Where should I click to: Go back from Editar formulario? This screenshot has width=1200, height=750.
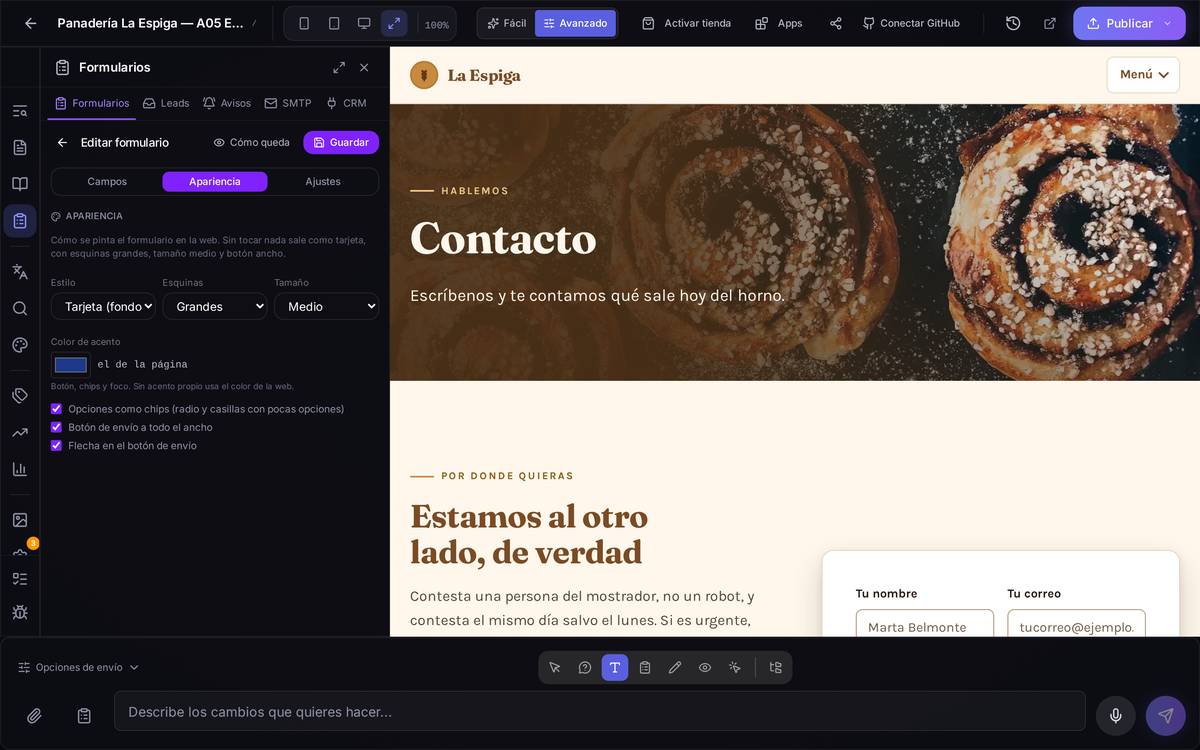tap(62, 142)
